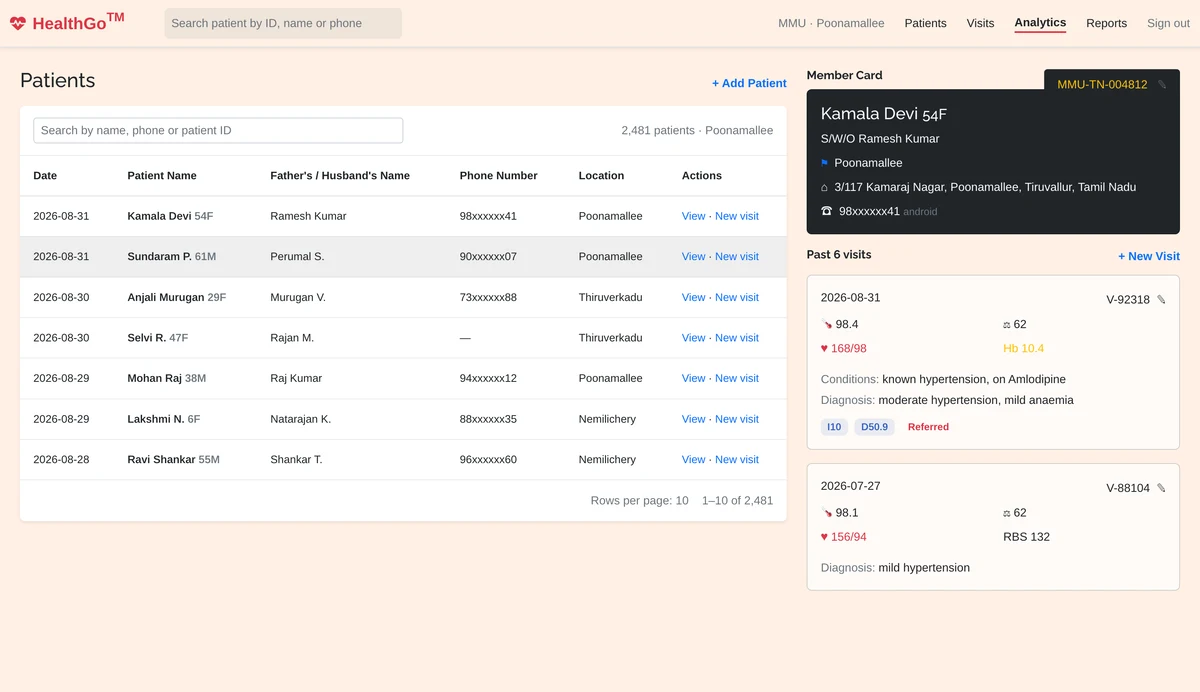View Mohan Raj patient record
The height and width of the screenshot is (692, 1200).
(x=693, y=378)
